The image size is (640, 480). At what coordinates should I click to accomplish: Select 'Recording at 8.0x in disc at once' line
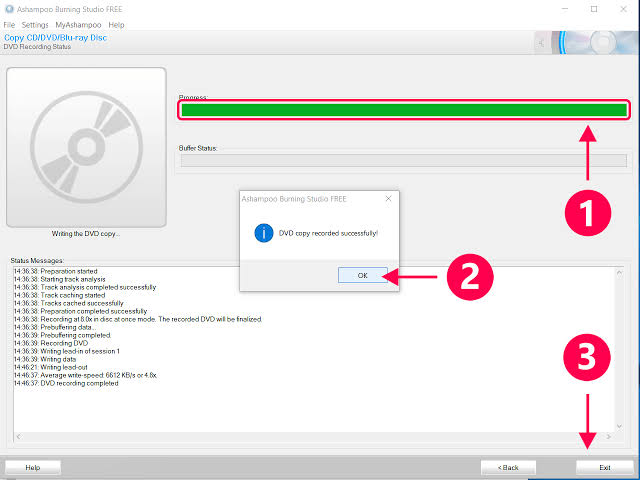[x=138, y=319]
